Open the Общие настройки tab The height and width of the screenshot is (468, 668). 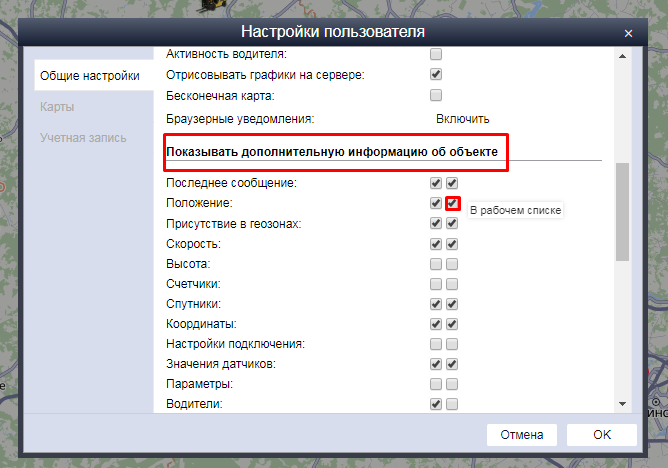(88, 75)
